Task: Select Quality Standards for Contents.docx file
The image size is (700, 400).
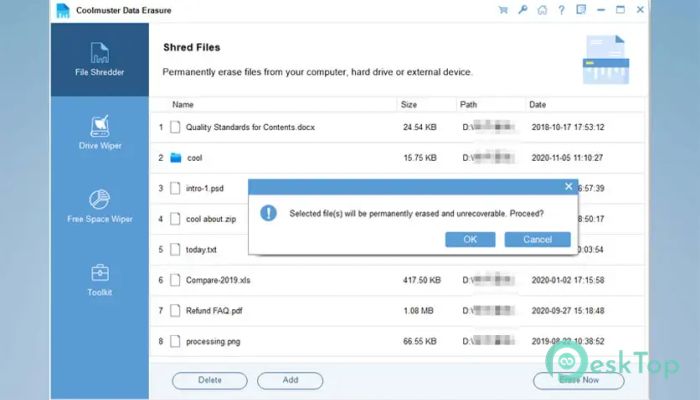Action: (x=249, y=127)
